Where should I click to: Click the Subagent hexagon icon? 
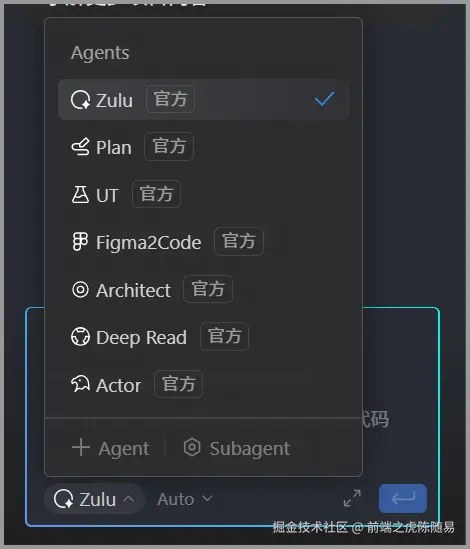coord(192,447)
